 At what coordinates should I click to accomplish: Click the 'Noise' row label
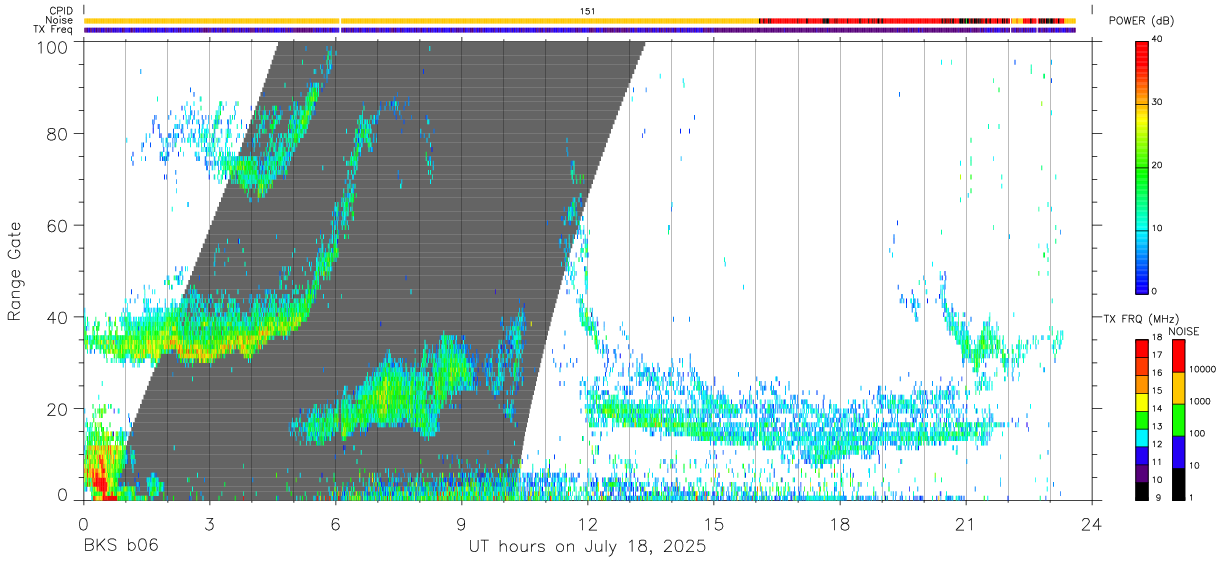60,20
